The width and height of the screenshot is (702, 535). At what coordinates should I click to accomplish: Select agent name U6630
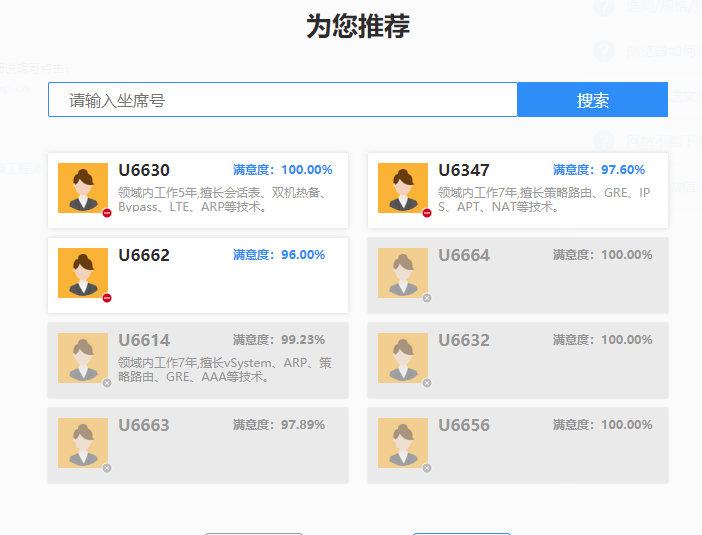(144, 171)
